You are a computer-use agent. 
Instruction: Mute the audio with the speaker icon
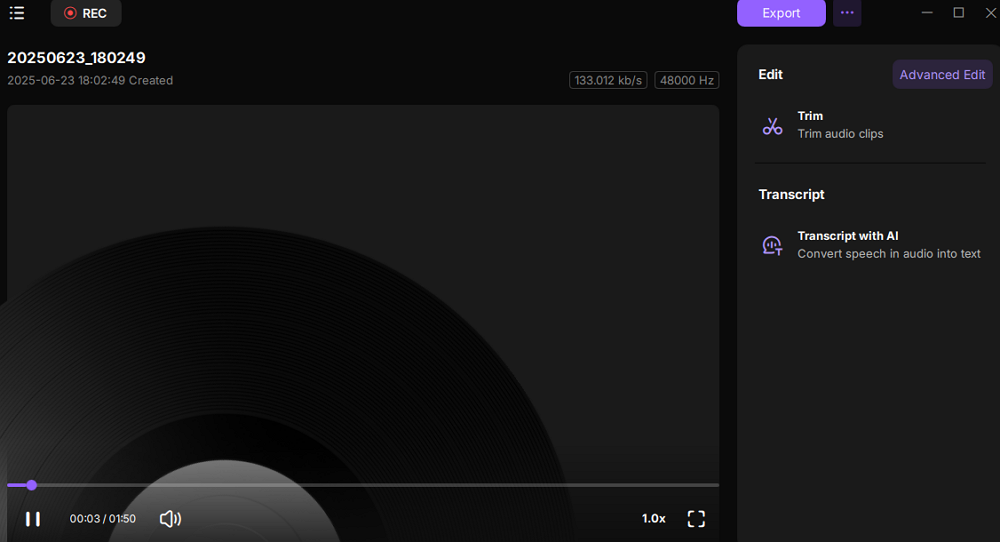(170, 519)
